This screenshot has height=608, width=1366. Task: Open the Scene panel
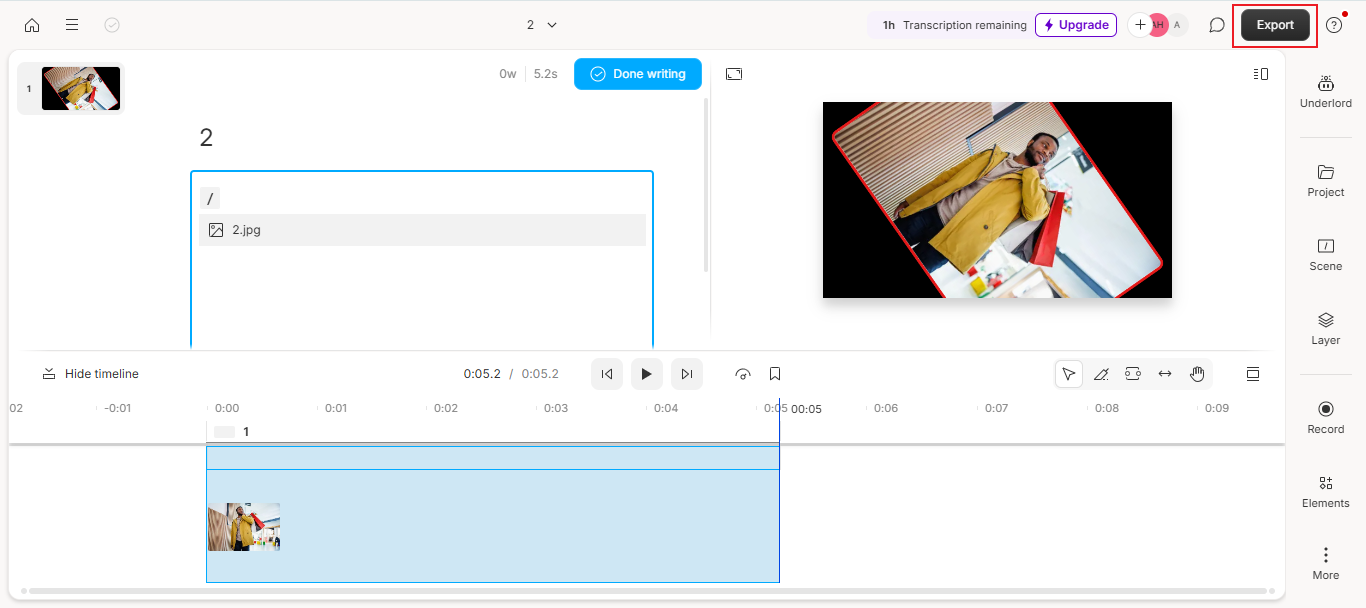(x=1325, y=253)
